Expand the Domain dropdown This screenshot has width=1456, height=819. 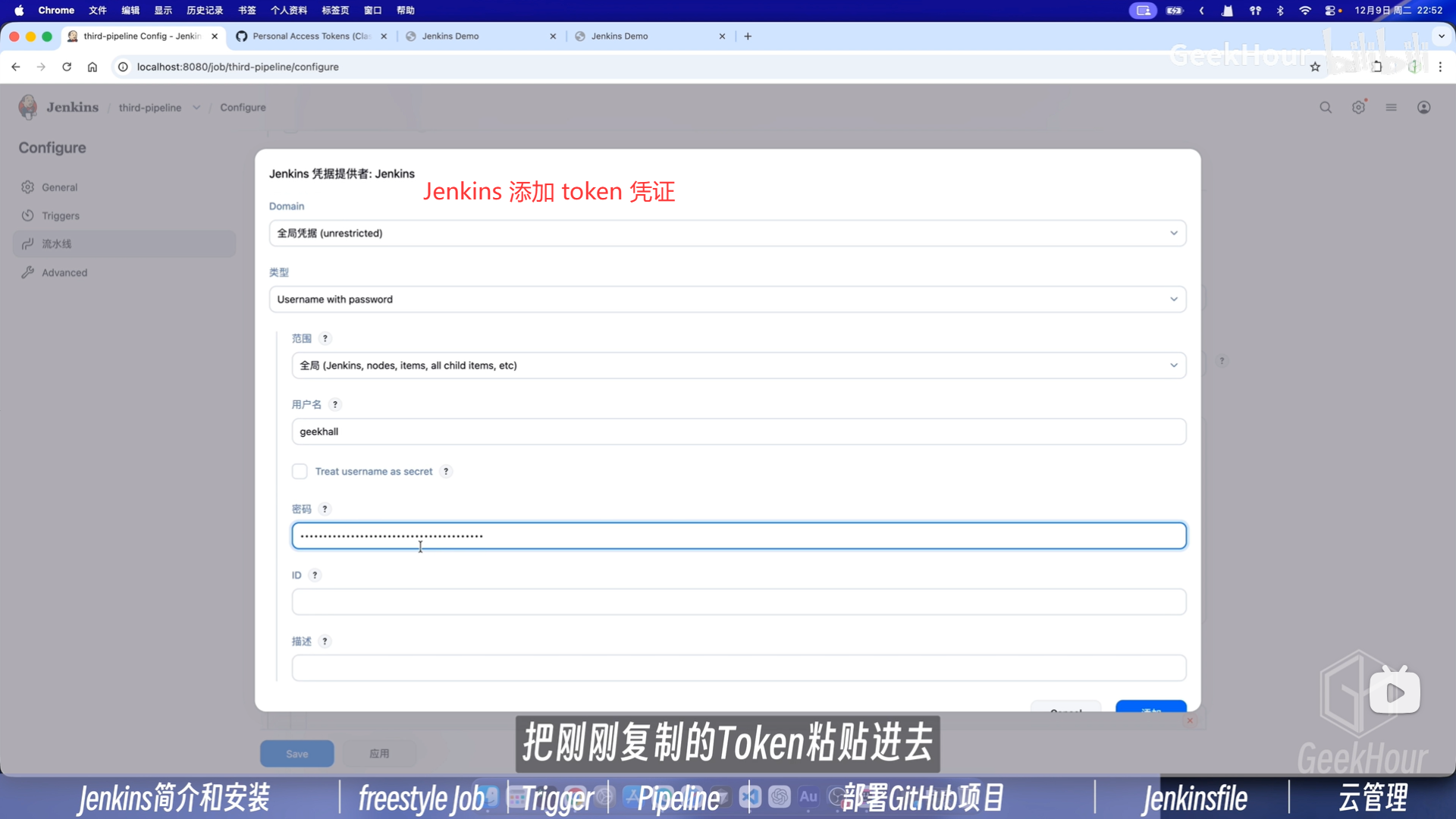[726, 234]
